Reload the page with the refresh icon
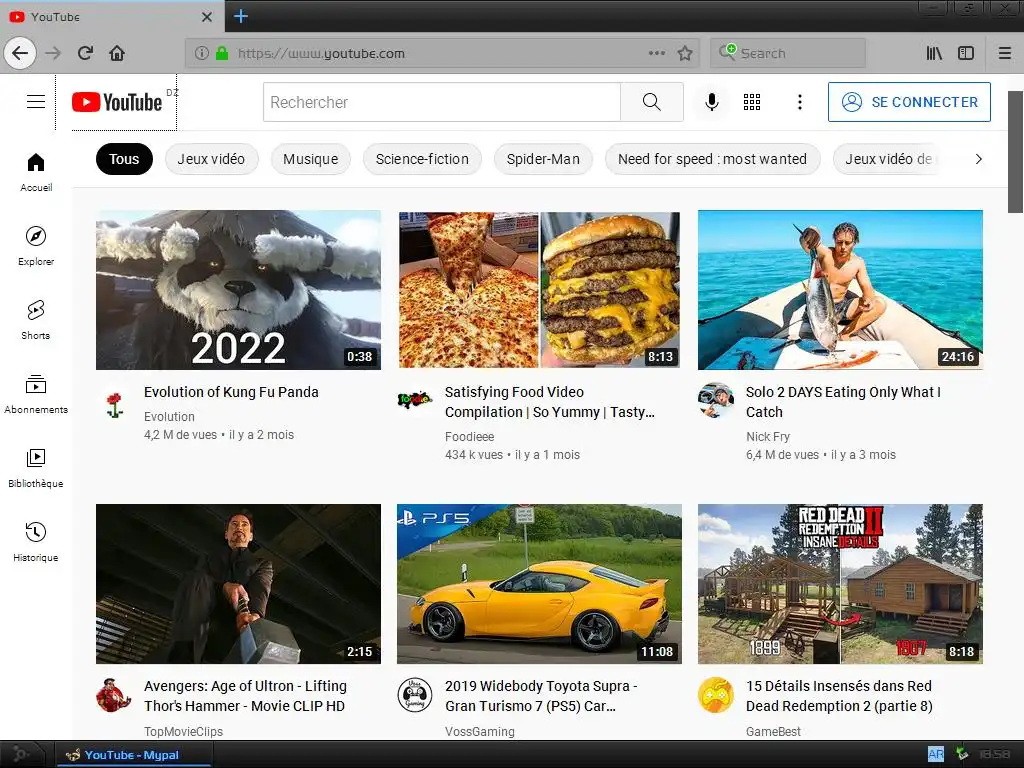 coord(86,53)
